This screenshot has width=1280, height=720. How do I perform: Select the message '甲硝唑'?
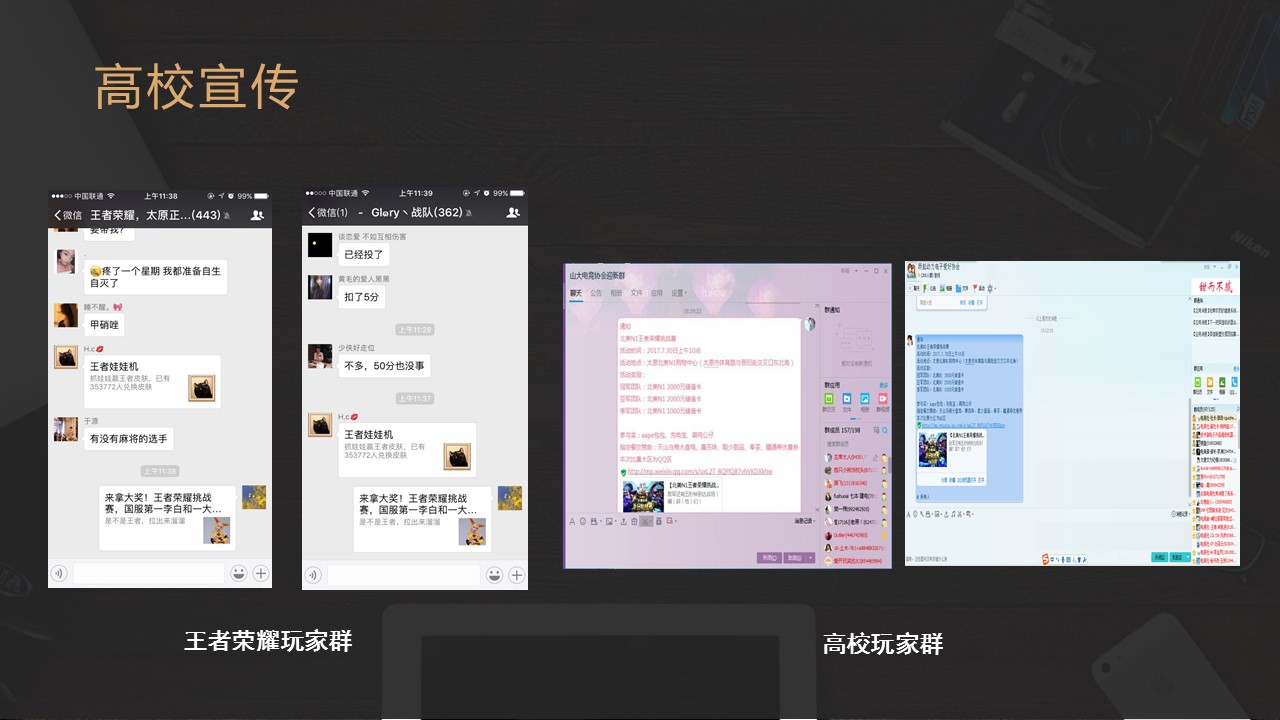tap(104, 325)
